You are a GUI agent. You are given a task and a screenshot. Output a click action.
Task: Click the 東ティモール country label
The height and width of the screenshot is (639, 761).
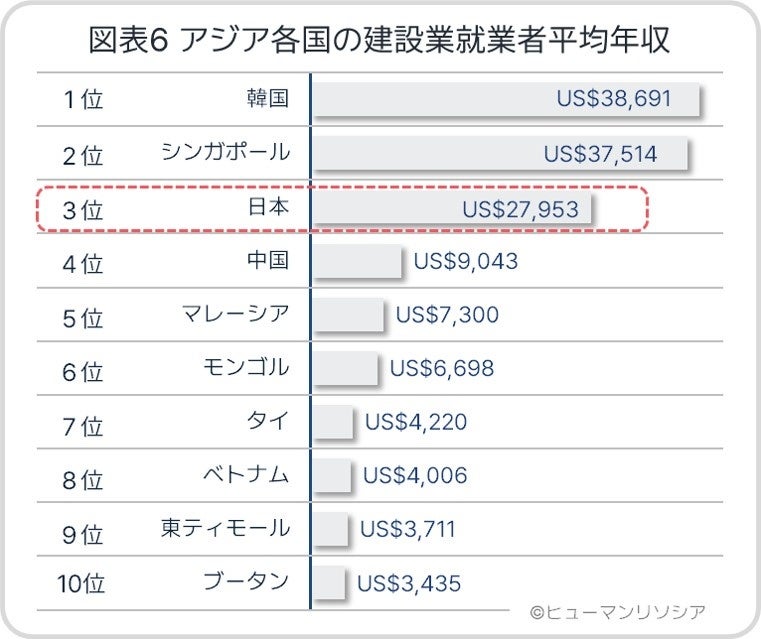coord(225,528)
